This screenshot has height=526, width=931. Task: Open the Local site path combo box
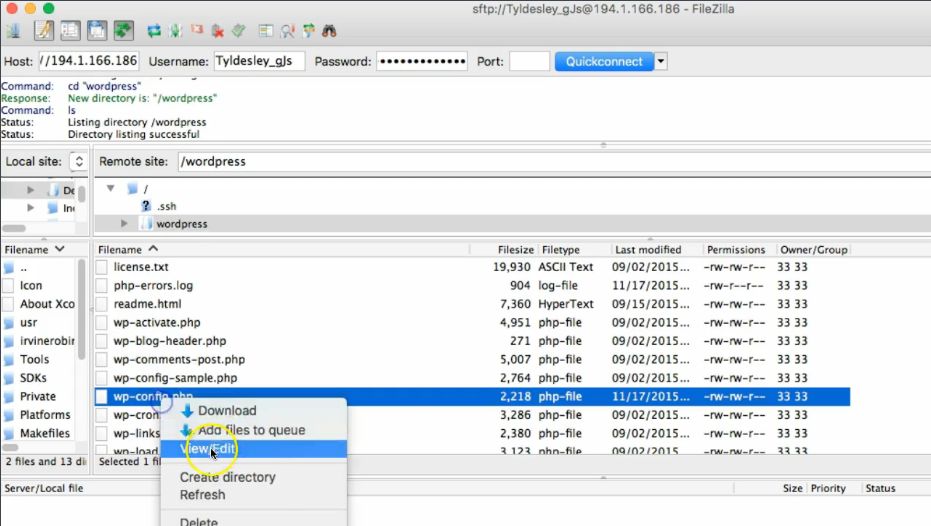[78, 161]
